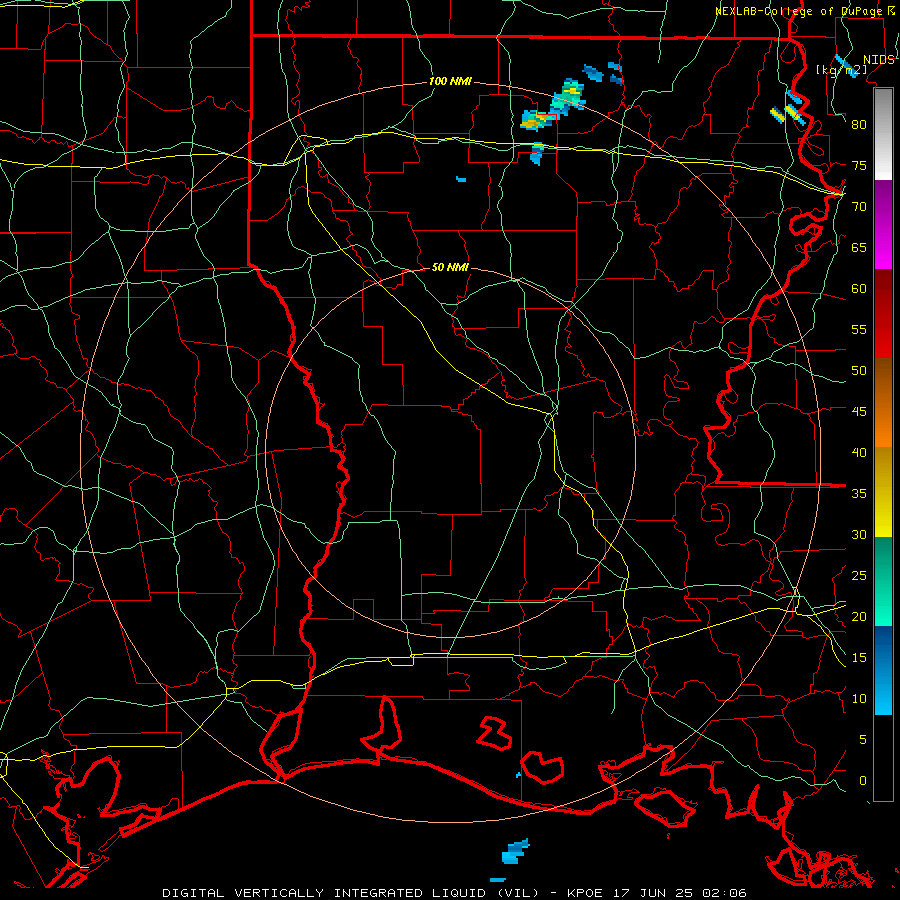Select the orange-brown segment of the VIL legend
The image size is (900, 900).
tap(883, 403)
